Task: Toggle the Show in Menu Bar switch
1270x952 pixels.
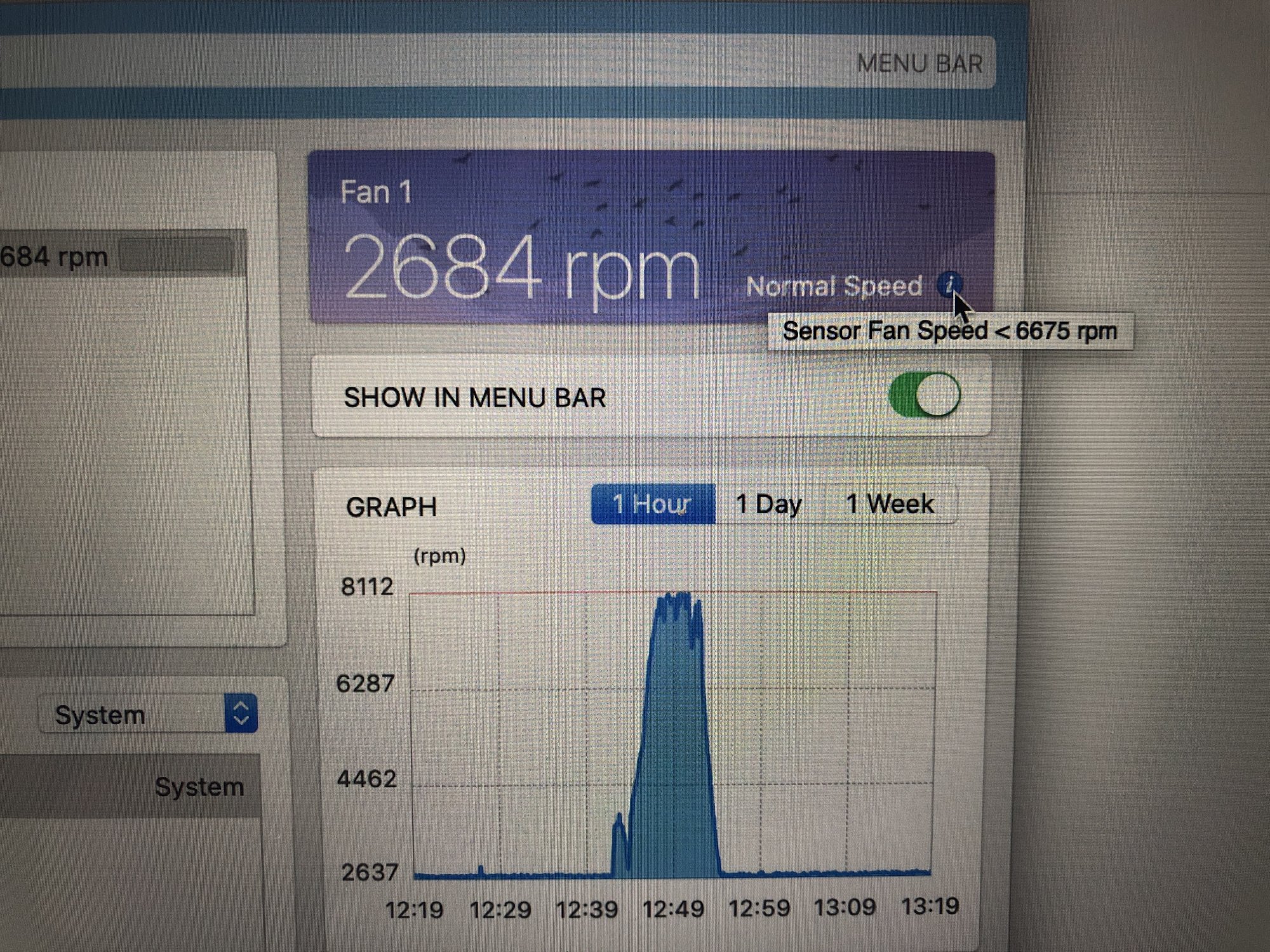Action: click(x=925, y=395)
